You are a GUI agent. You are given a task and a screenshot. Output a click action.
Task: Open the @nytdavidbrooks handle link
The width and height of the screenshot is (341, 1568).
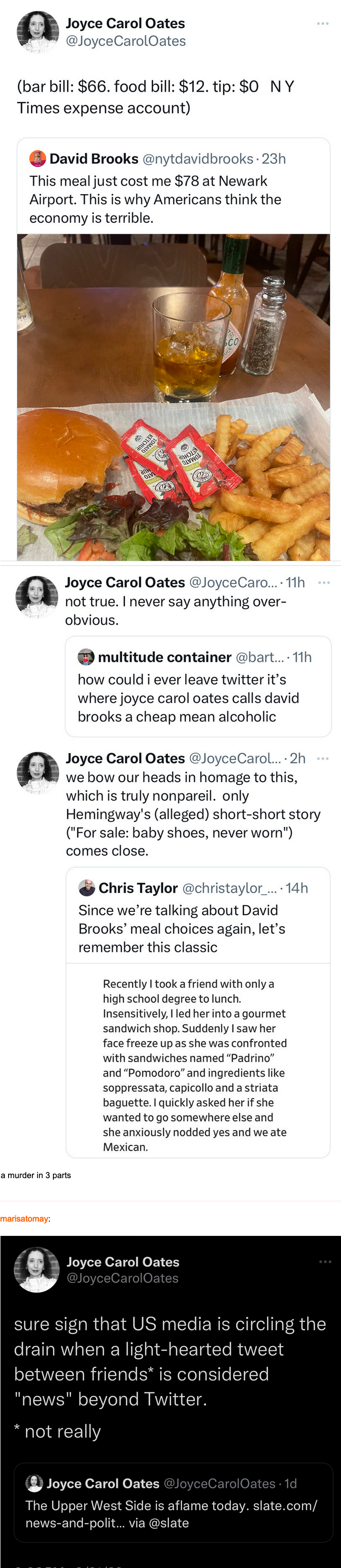[197, 159]
